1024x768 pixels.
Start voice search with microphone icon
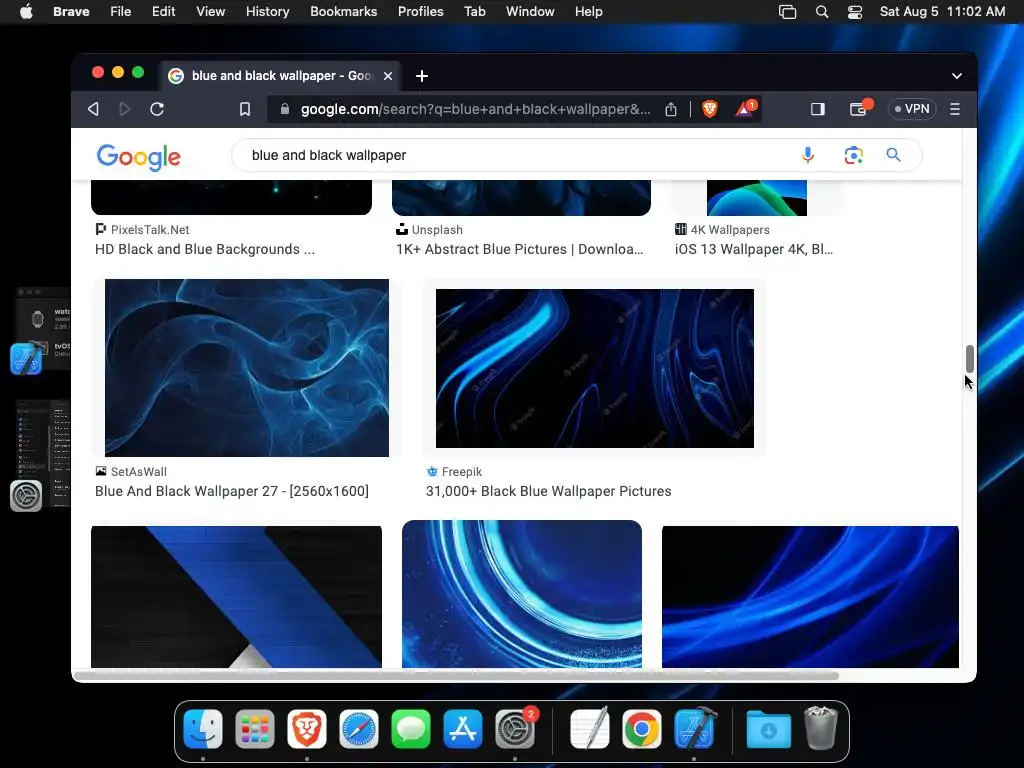pos(808,155)
